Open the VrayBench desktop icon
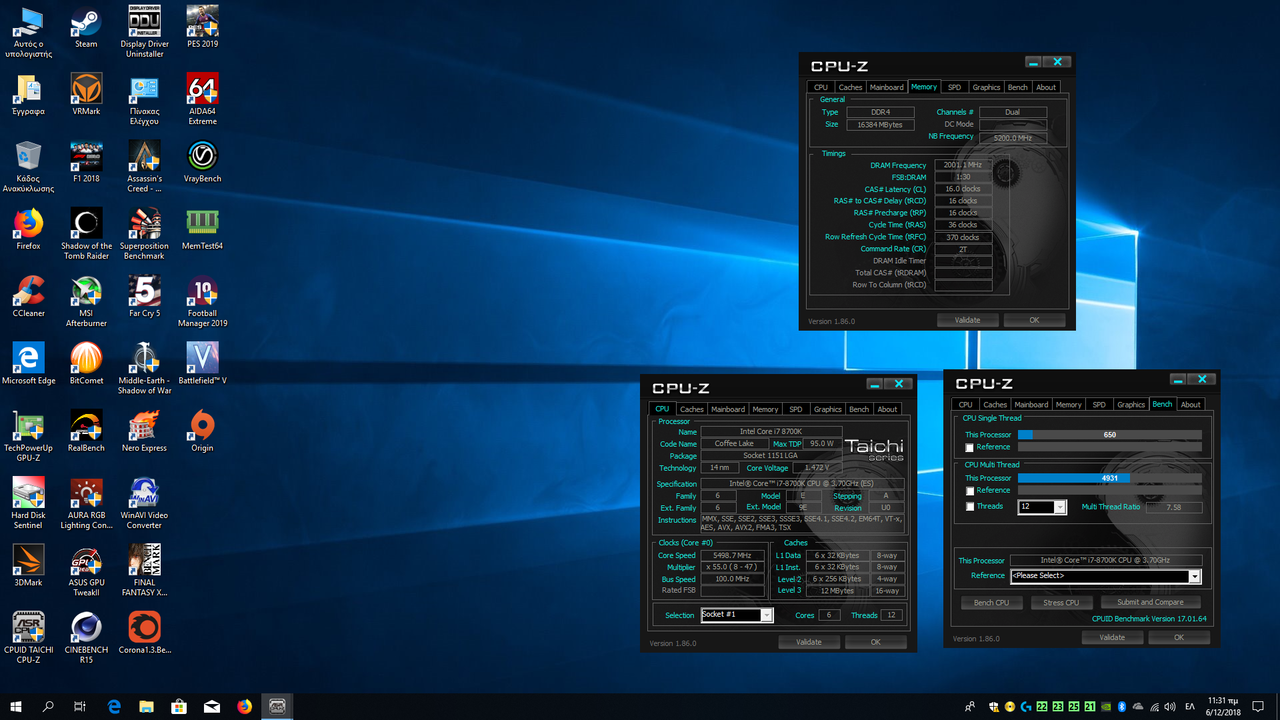This screenshot has height=720, width=1280. pyautogui.click(x=202, y=161)
